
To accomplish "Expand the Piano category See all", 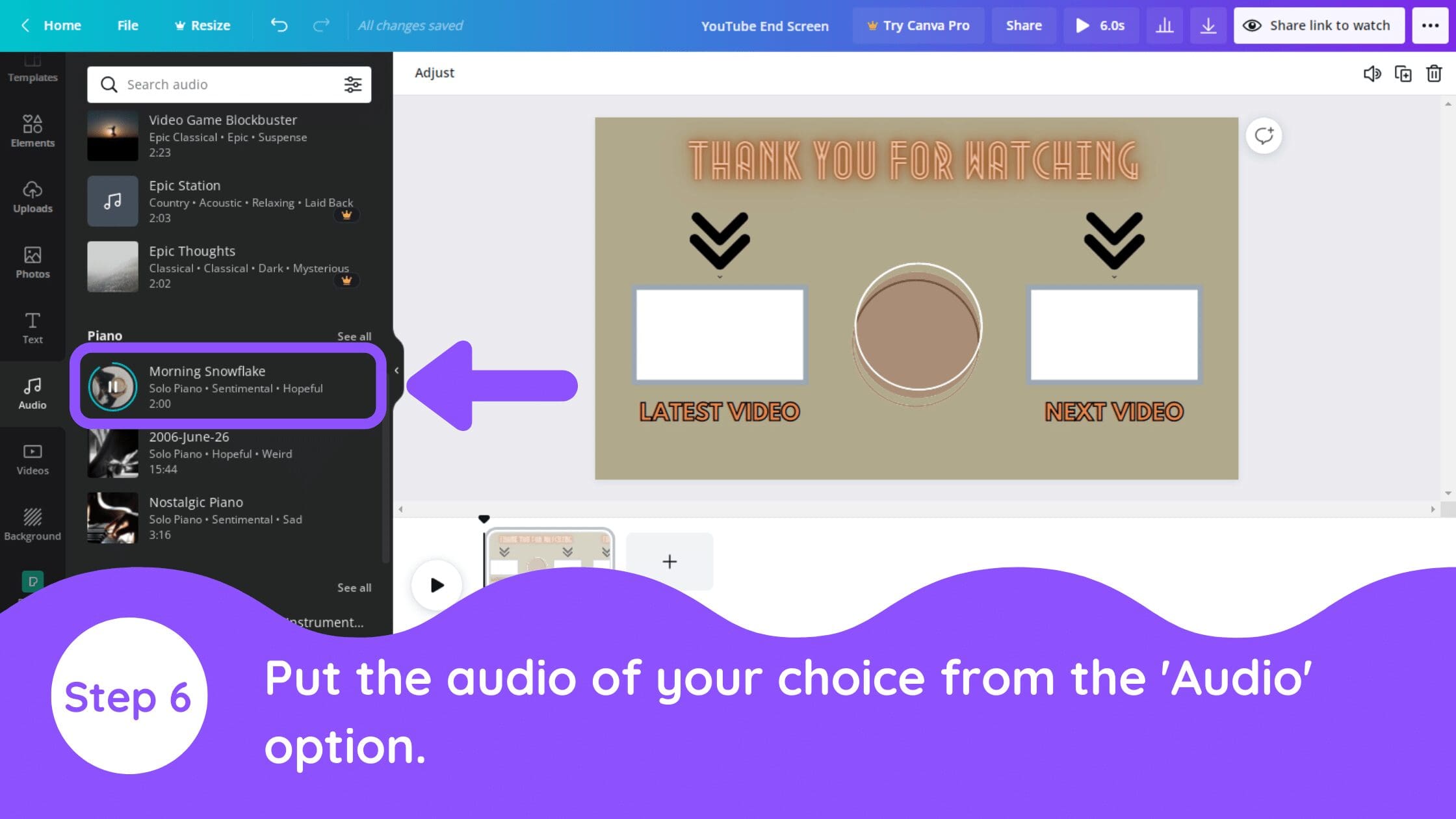I will click(354, 336).
